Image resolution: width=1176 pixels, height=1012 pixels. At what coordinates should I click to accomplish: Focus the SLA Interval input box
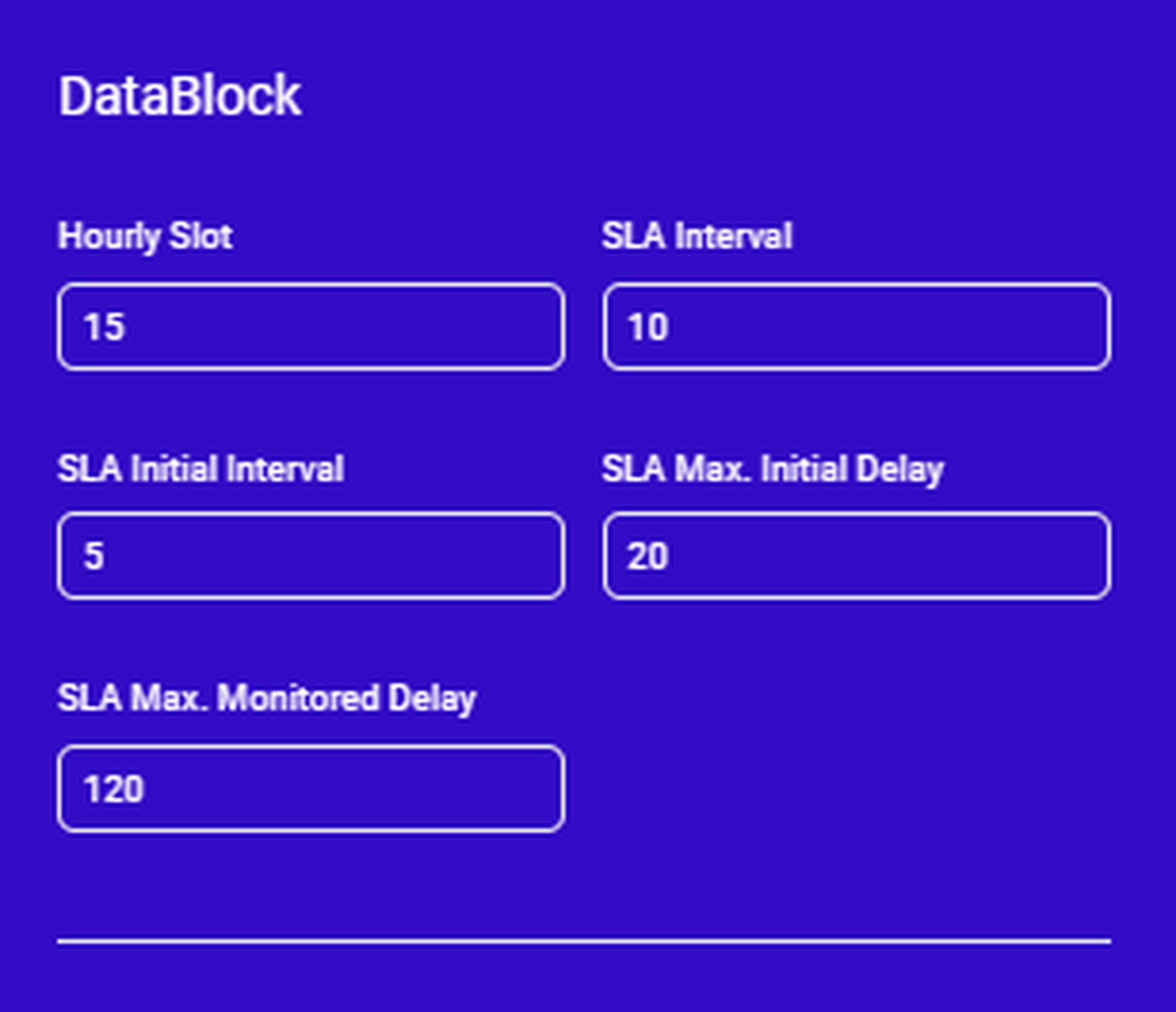coord(856,327)
